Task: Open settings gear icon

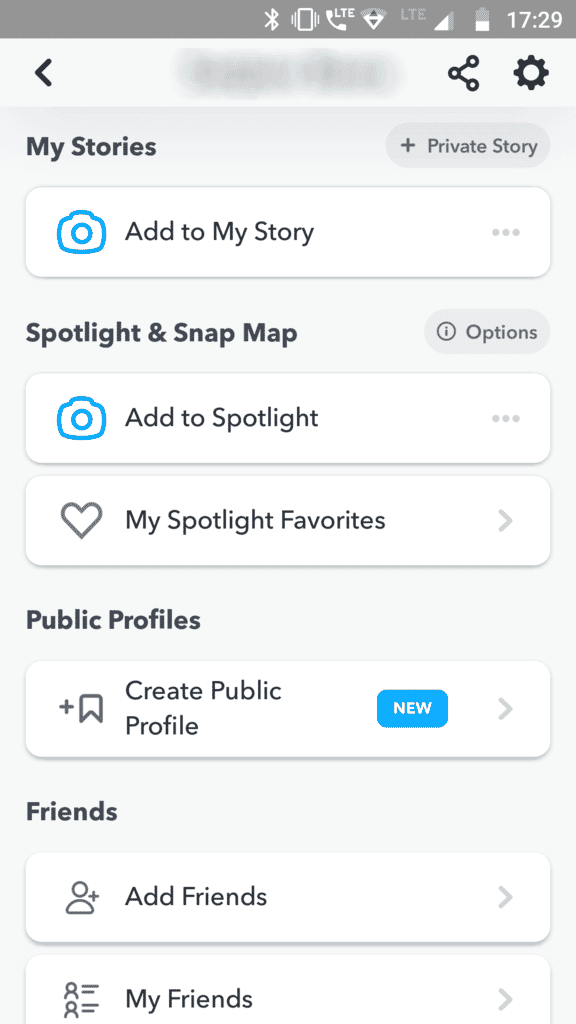Action: (x=530, y=72)
